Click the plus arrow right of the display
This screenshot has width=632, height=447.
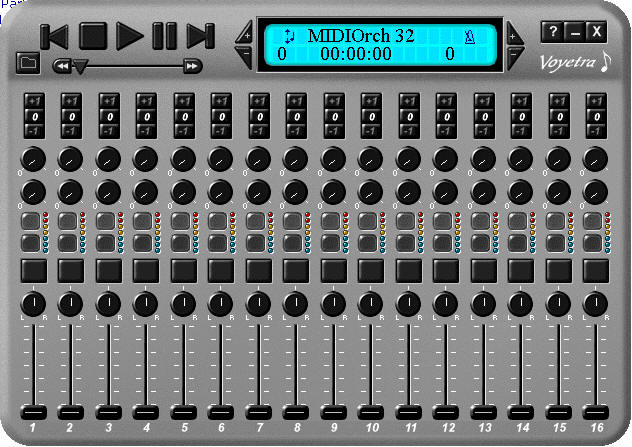click(514, 34)
